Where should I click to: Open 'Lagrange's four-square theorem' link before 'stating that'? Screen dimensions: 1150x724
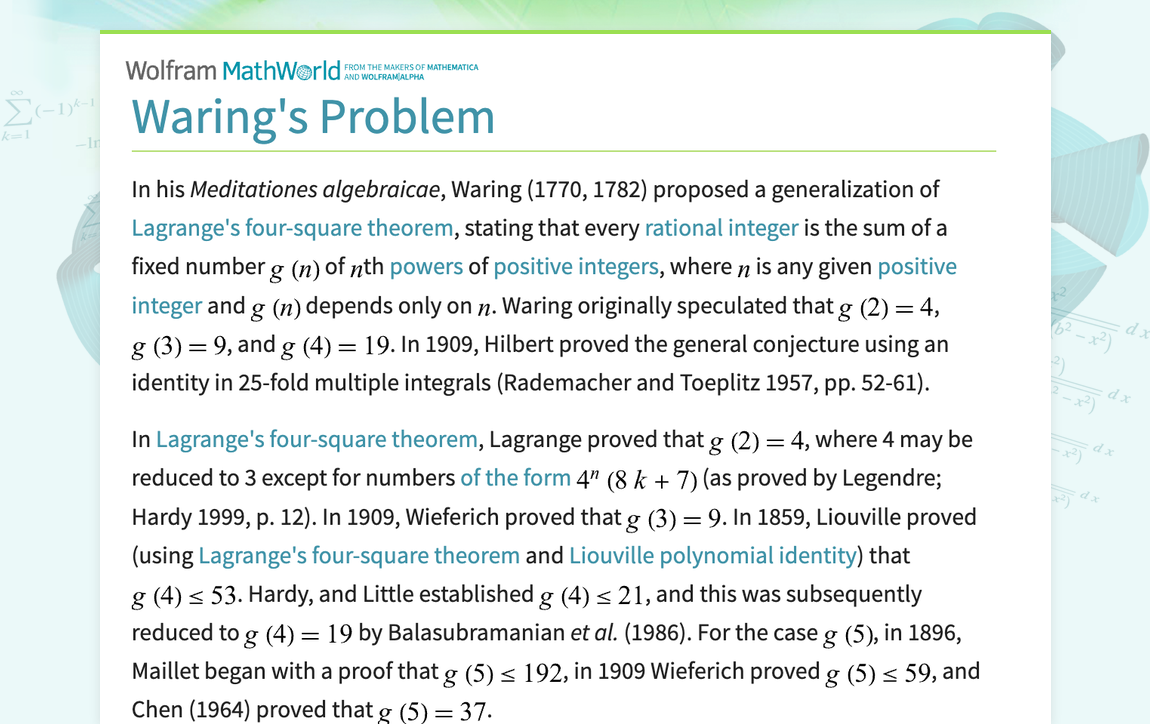click(292, 228)
